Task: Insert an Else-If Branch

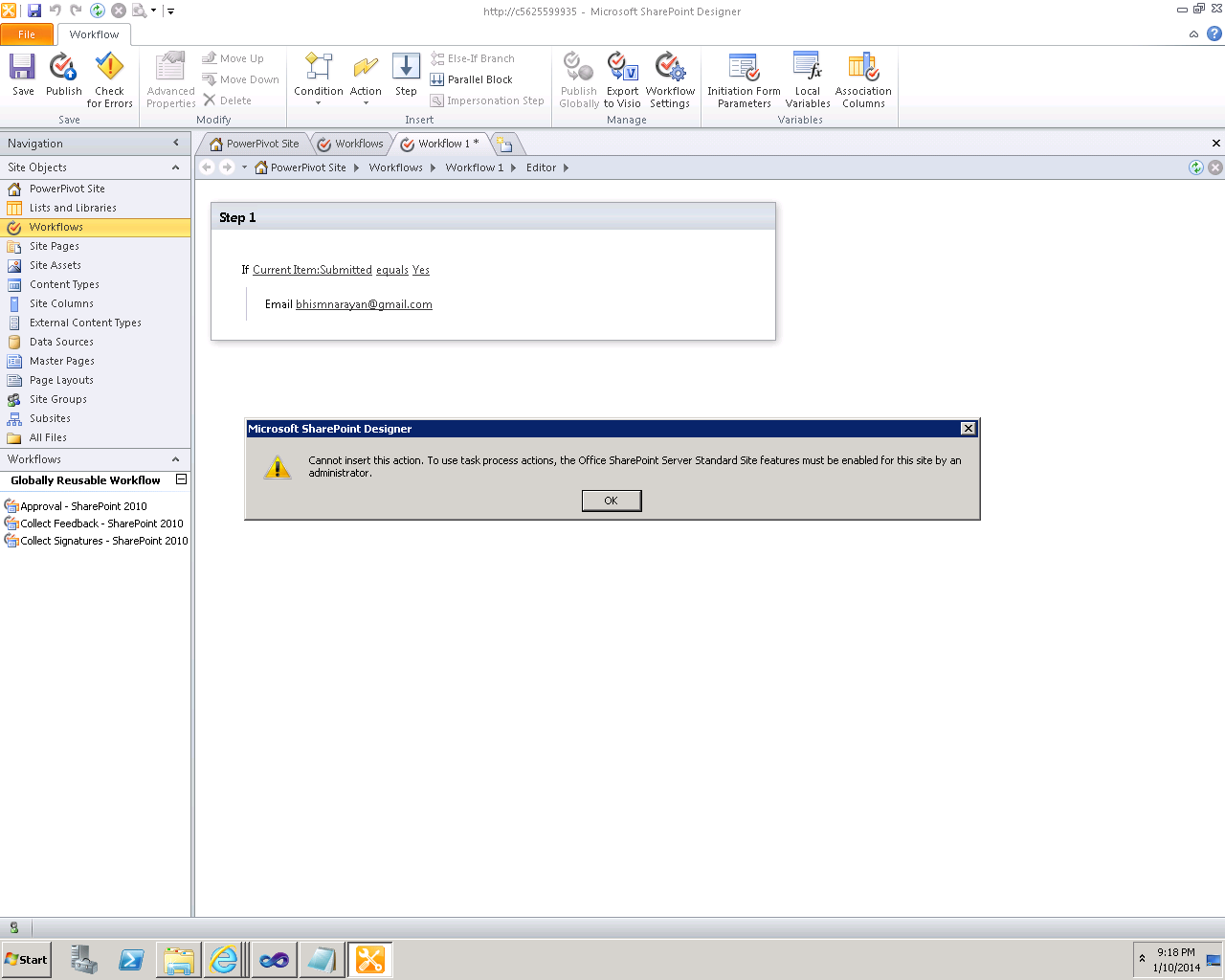Action: [473, 58]
